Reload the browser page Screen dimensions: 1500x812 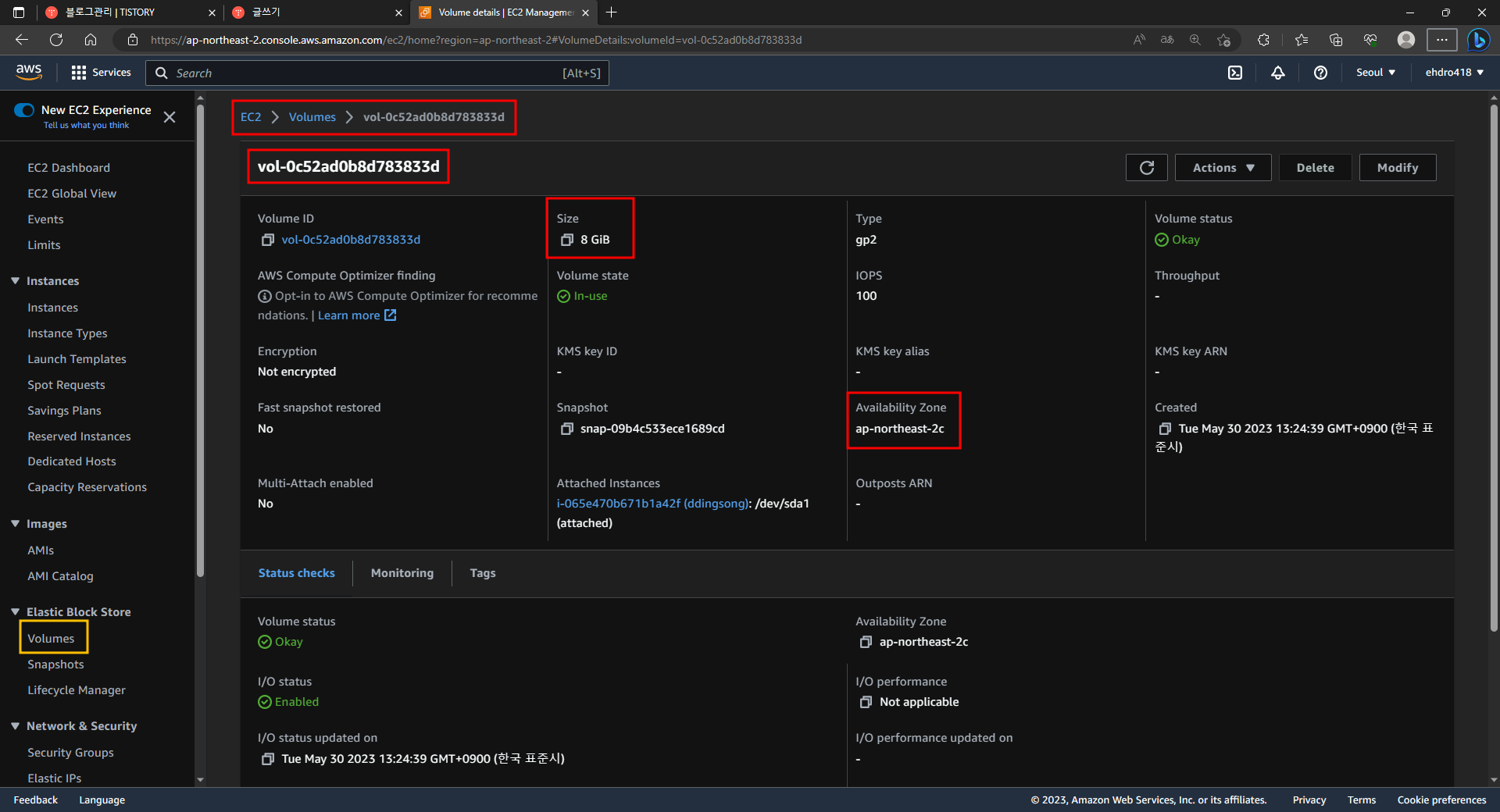point(56,40)
